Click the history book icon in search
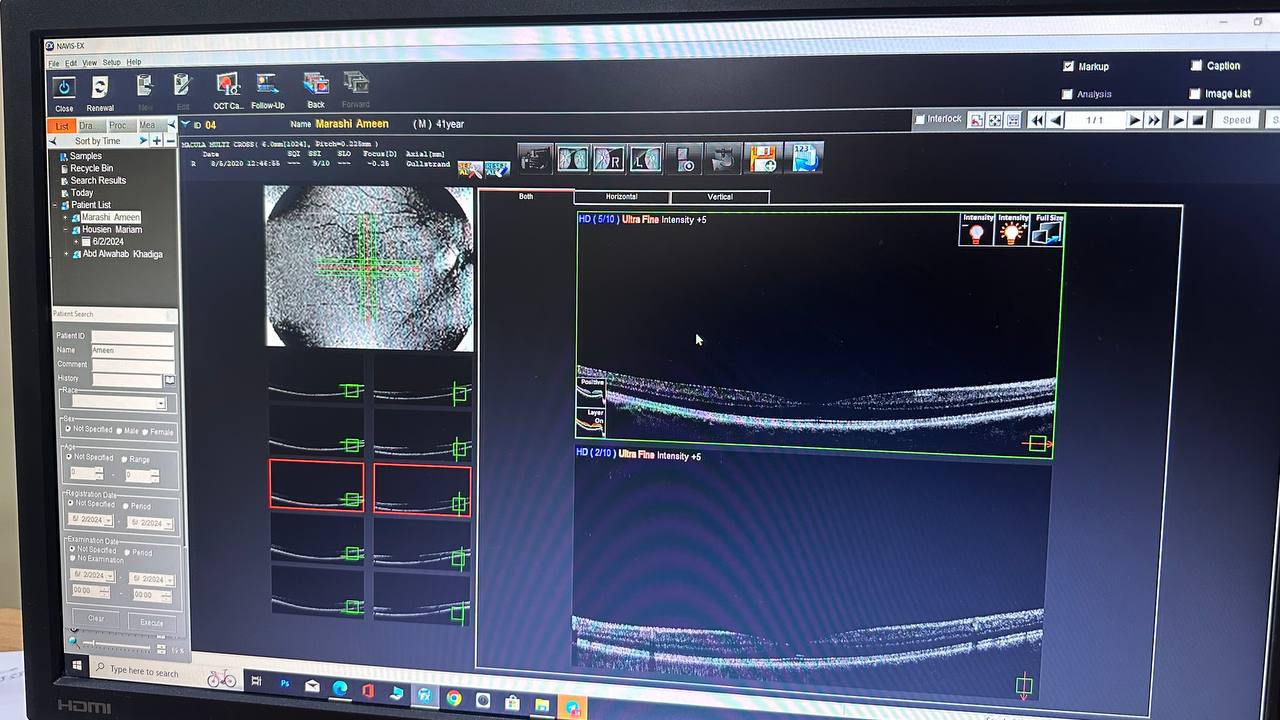 point(170,380)
